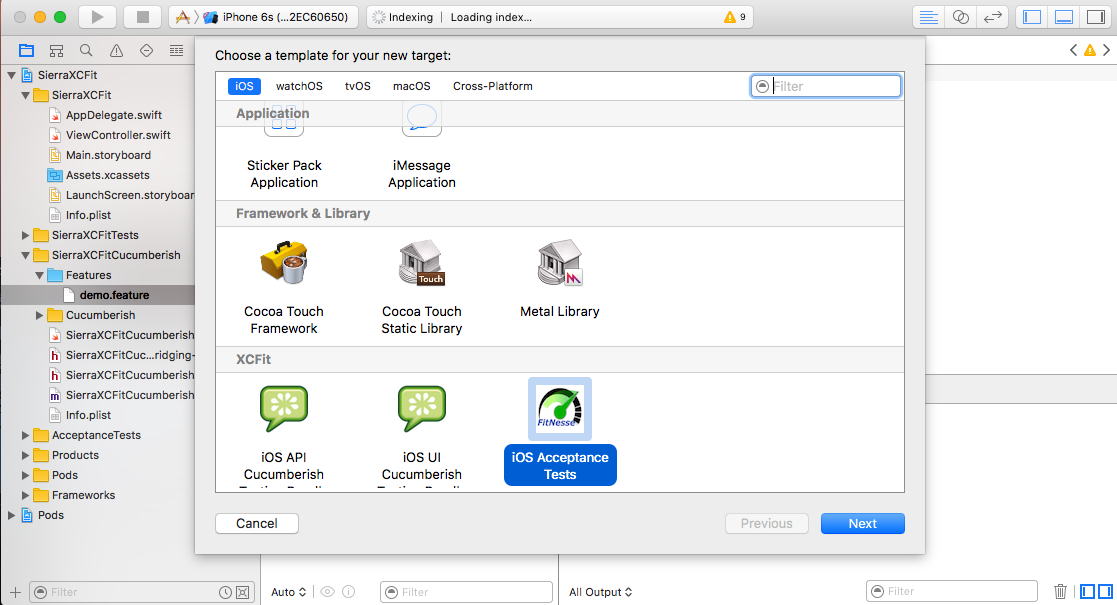The width and height of the screenshot is (1117, 605).
Task: Expand the AcceptanceTests group
Action: coord(26,435)
